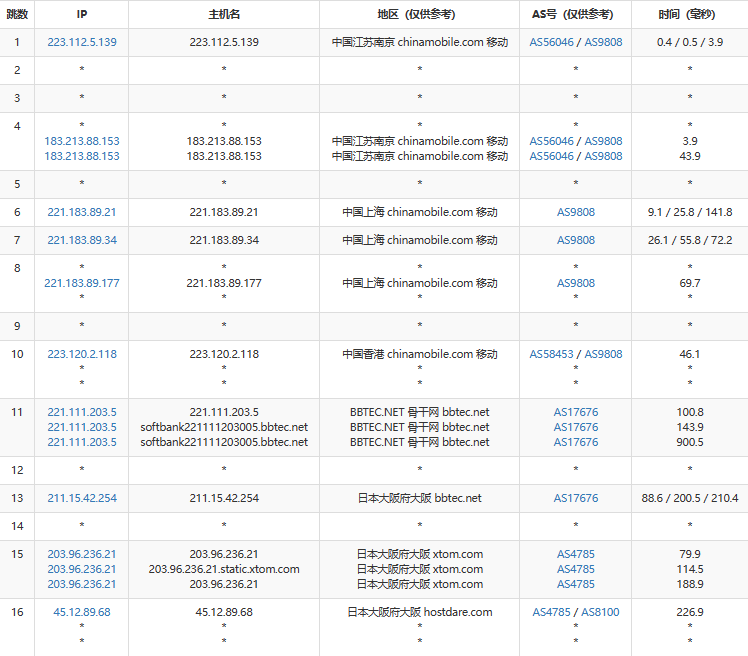This screenshot has width=748, height=656.
Task: Click AS17676 link in hop 13 row
Action: click(576, 498)
